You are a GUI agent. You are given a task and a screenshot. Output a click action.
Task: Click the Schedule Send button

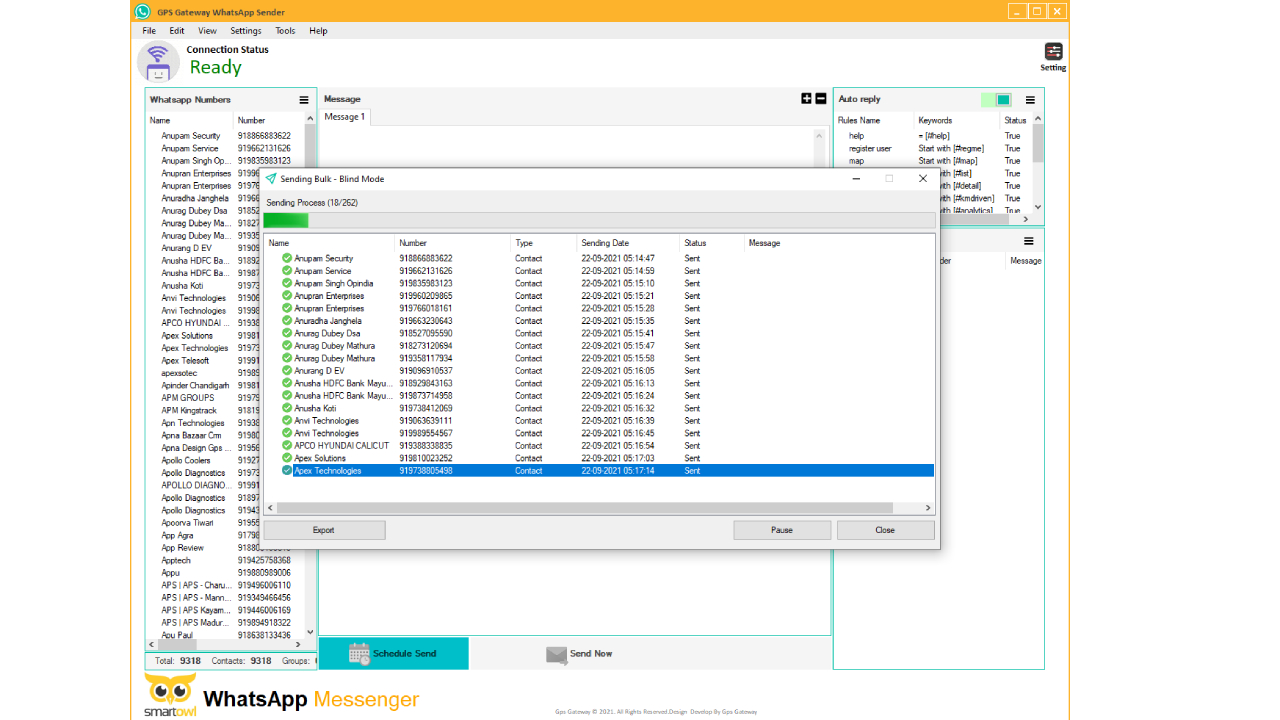[x=393, y=654]
